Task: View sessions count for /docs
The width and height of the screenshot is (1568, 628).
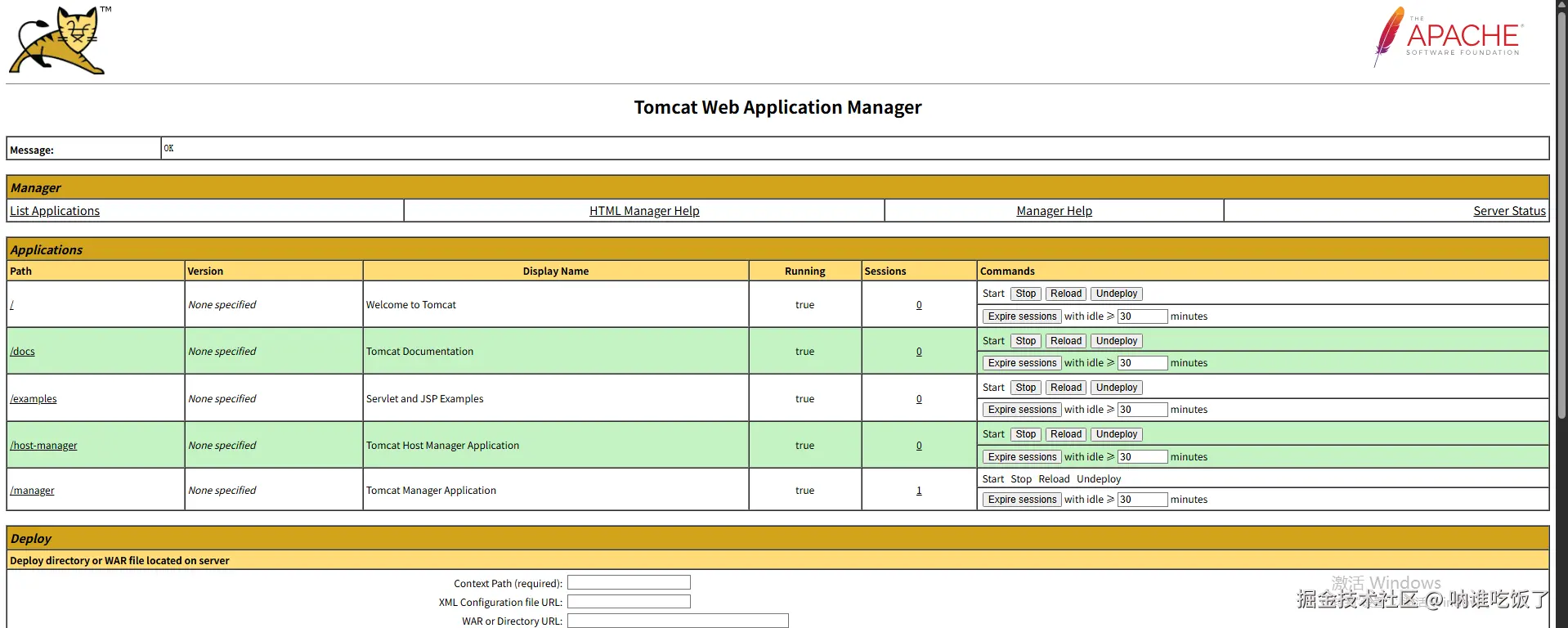Action: coord(919,352)
